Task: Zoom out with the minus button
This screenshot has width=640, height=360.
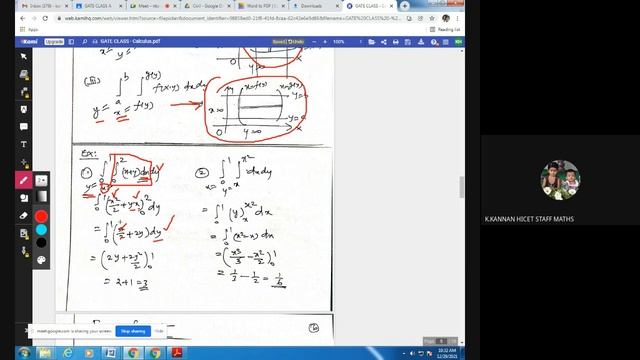Action: [x=314, y=42]
